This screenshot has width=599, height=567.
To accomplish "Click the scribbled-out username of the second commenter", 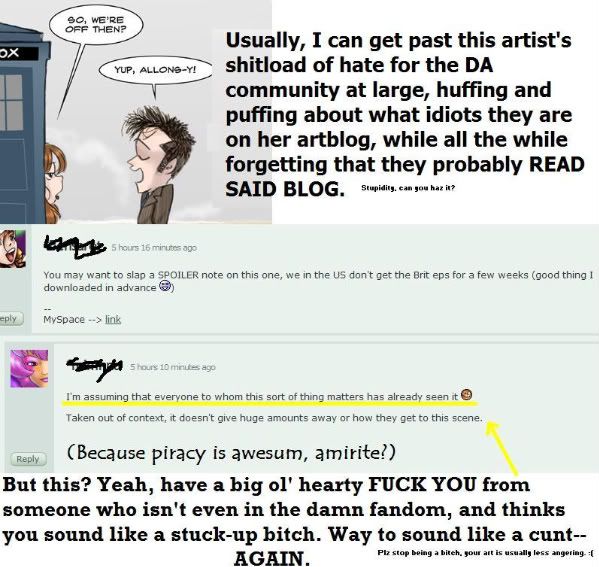I will 95,367.
